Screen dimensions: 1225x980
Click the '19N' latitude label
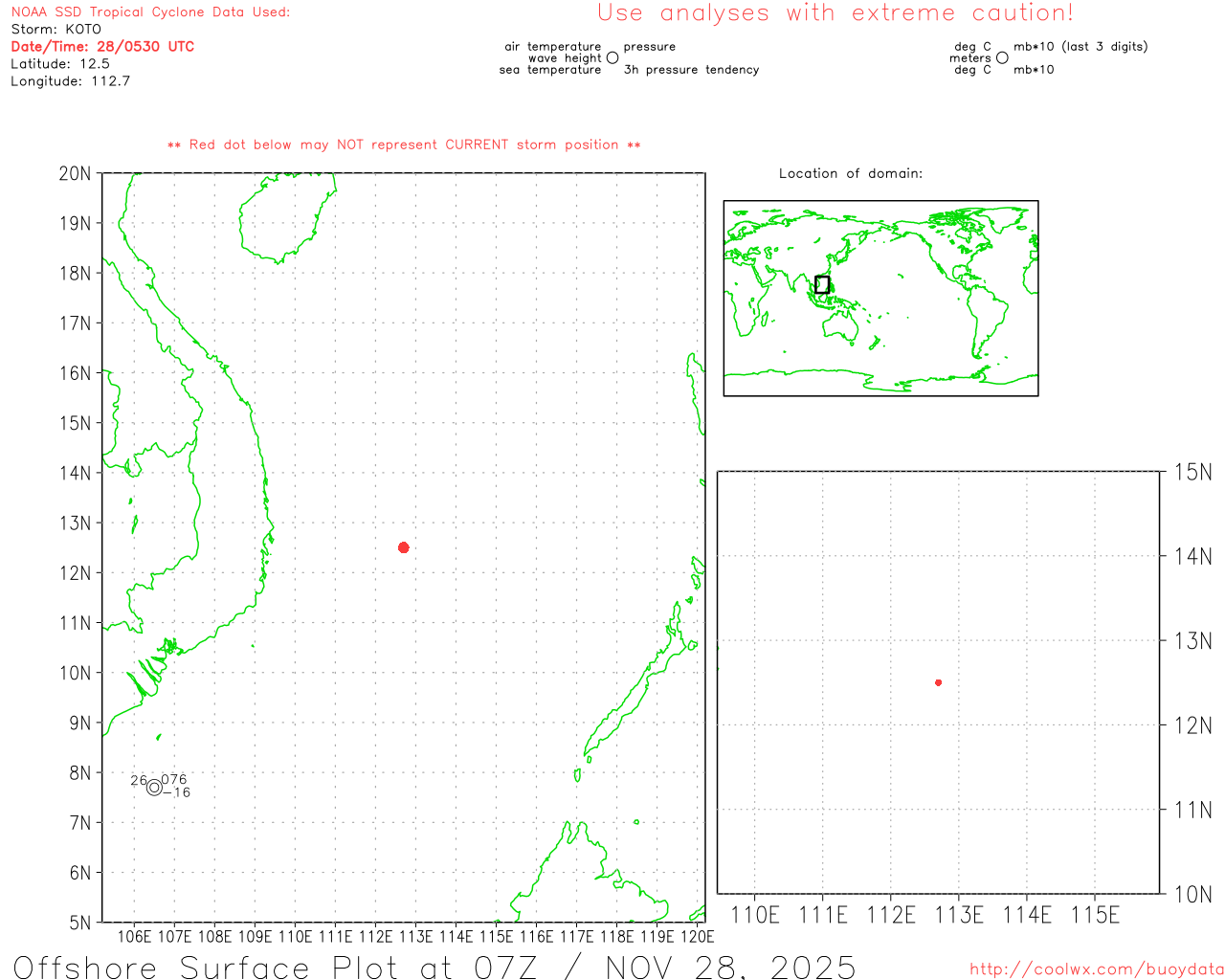pyautogui.click(x=75, y=223)
